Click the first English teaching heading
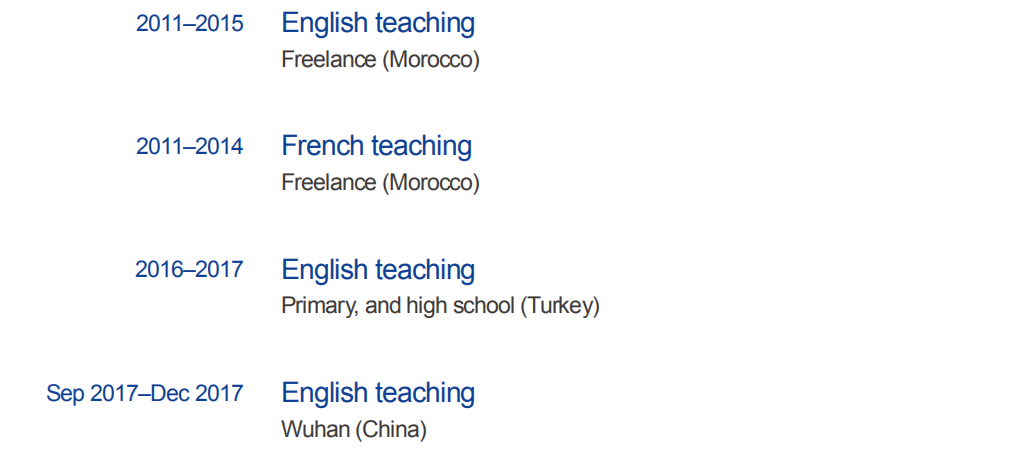 (378, 23)
